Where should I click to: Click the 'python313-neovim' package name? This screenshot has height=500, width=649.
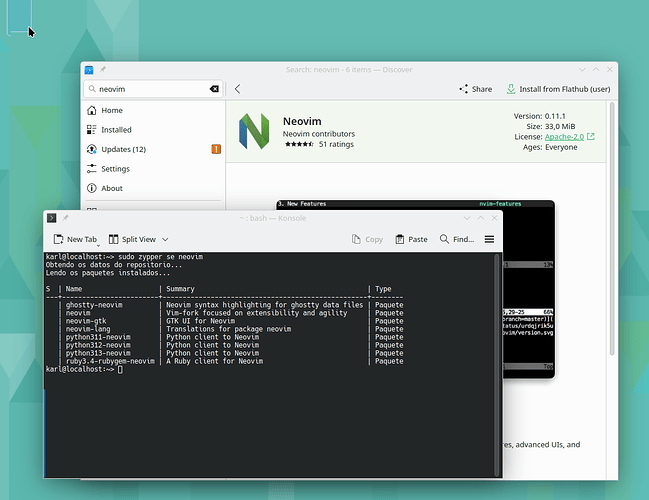[98, 353]
